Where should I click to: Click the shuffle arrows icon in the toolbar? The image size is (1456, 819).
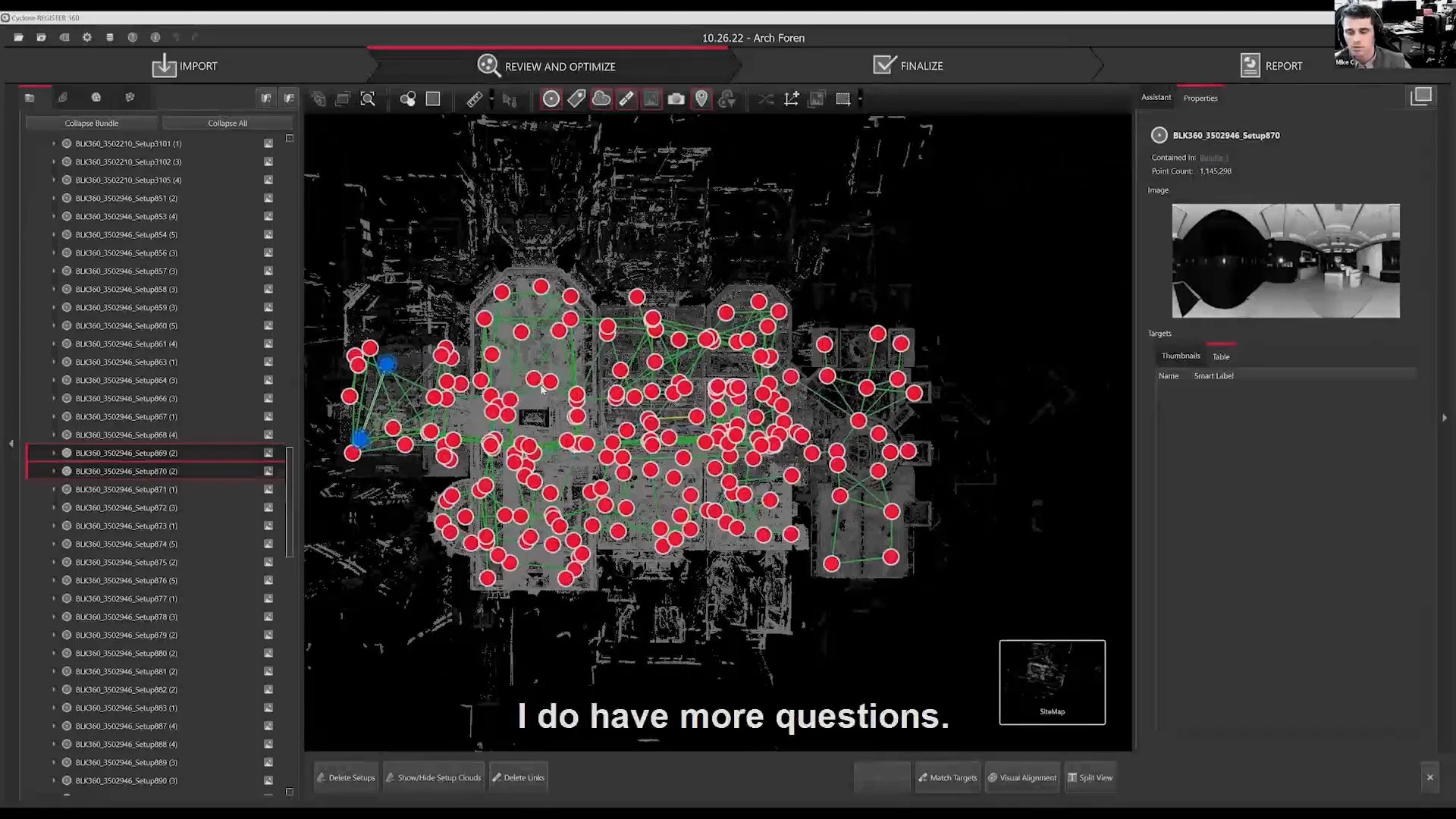coord(766,99)
